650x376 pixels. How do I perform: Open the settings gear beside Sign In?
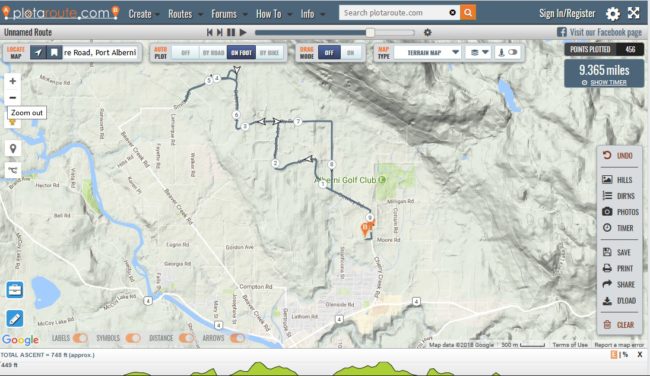[613, 14]
